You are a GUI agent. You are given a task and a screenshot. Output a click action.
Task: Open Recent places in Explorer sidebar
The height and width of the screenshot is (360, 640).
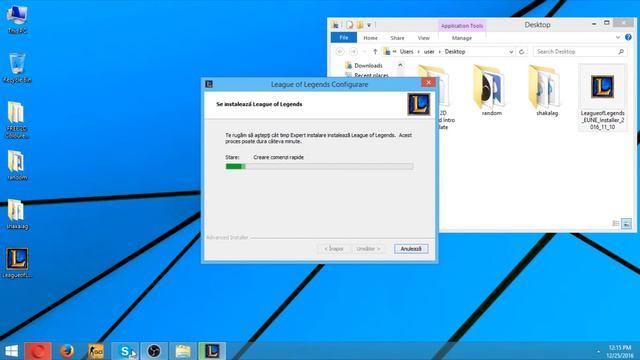tap(371, 75)
